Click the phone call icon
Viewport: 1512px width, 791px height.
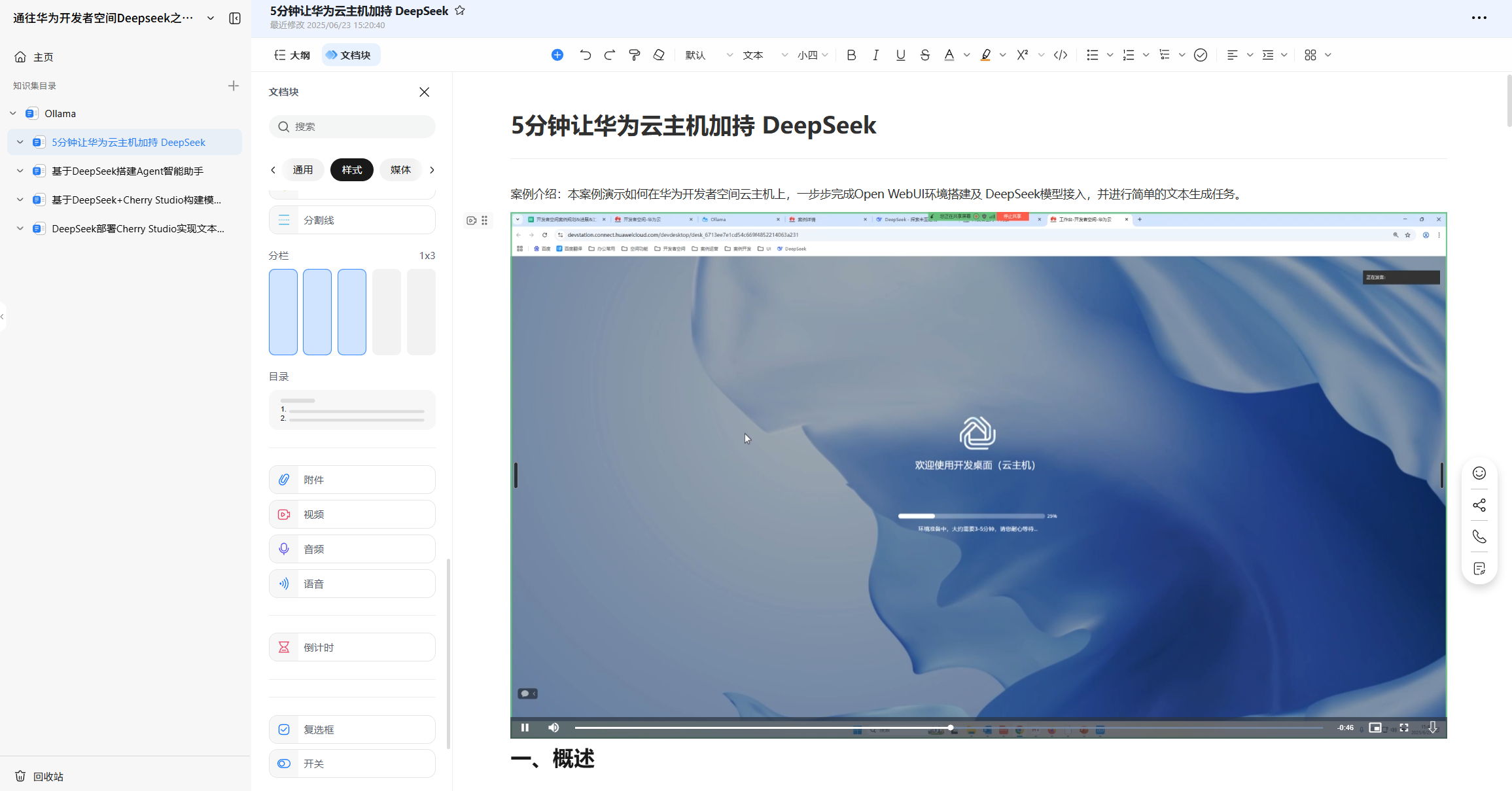coord(1479,536)
